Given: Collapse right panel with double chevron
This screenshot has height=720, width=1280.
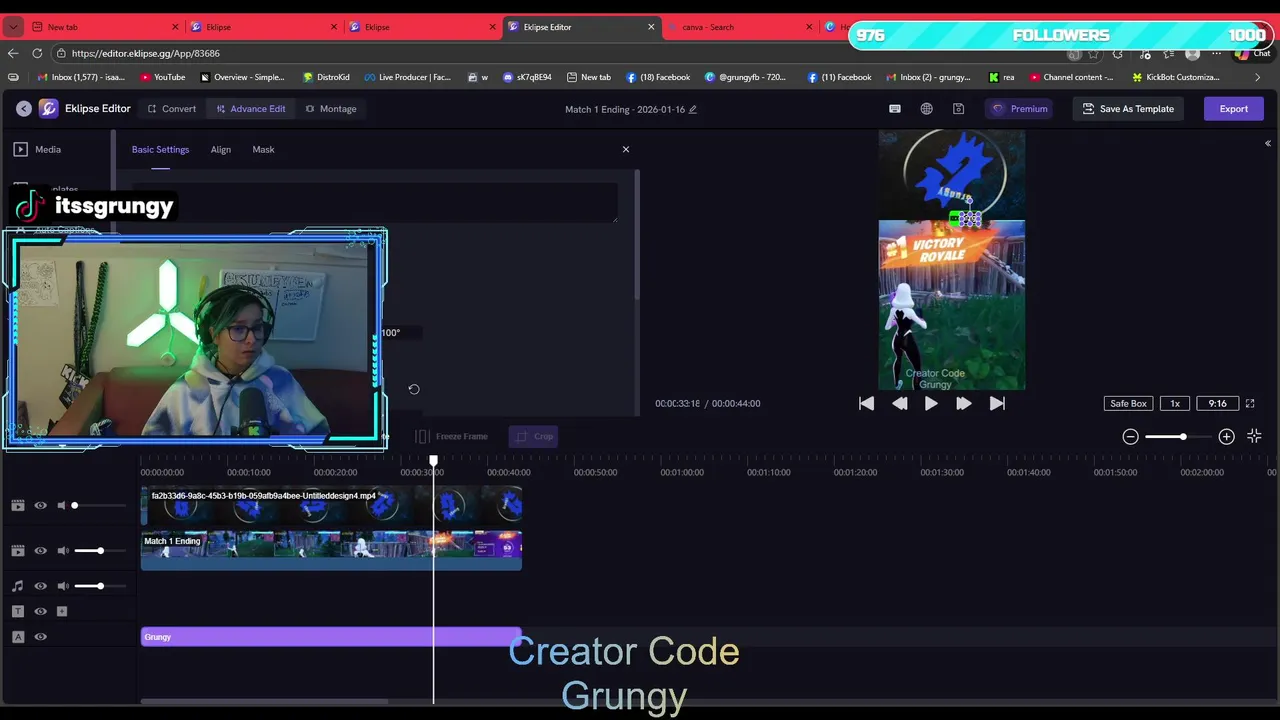Looking at the screenshot, I should click(1268, 144).
